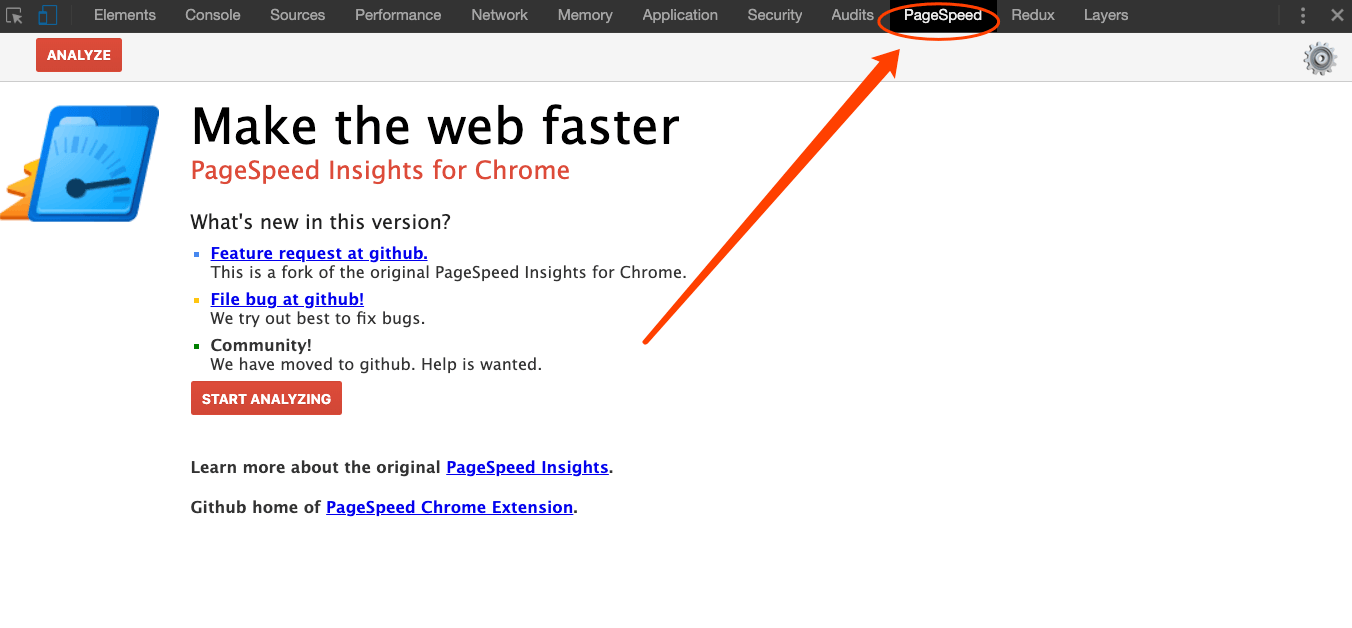Open the Feature request at github link
Image resolution: width=1352 pixels, height=628 pixels.
click(x=319, y=253)
